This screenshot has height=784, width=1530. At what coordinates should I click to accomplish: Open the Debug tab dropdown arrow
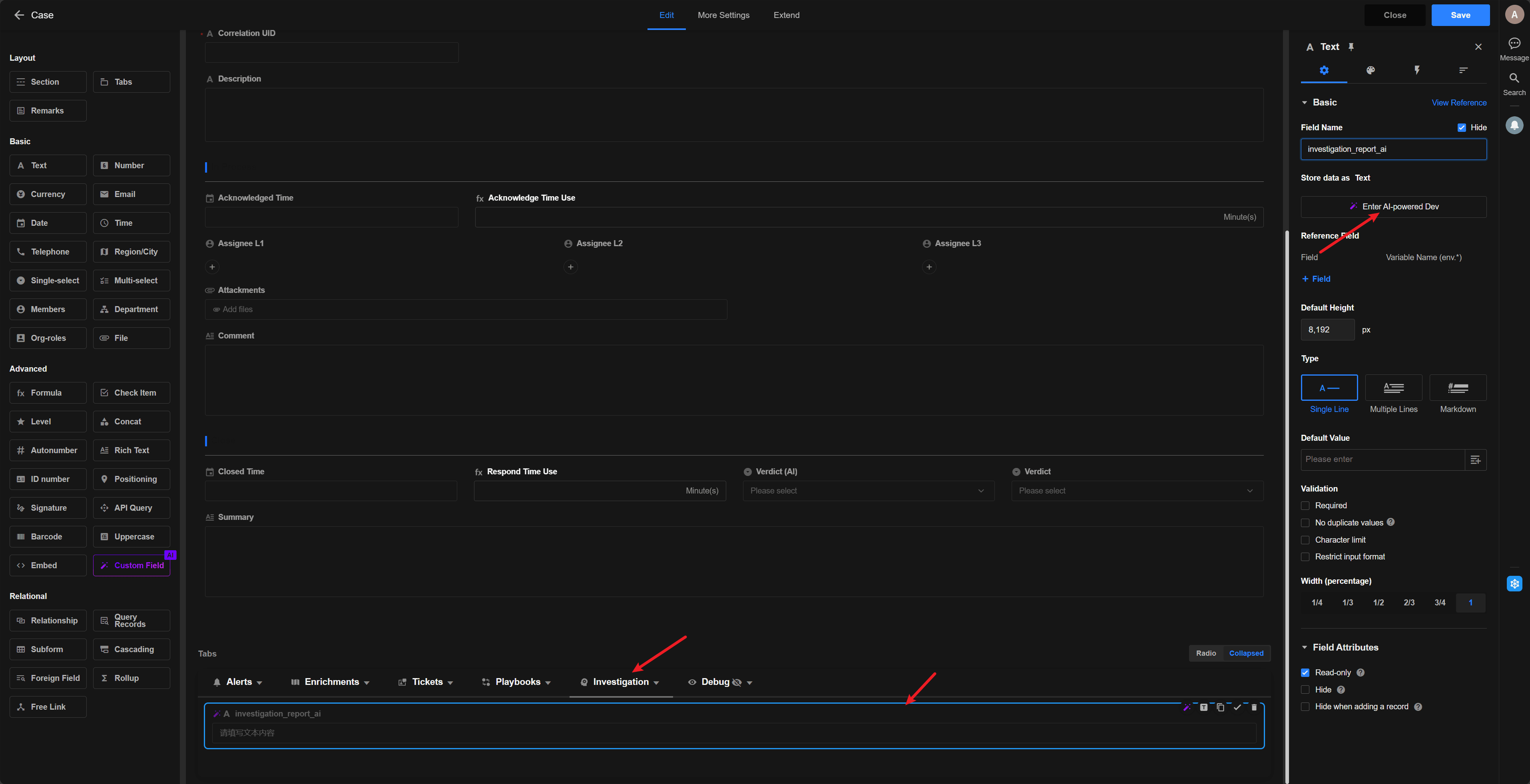click(x=749, y=683)
